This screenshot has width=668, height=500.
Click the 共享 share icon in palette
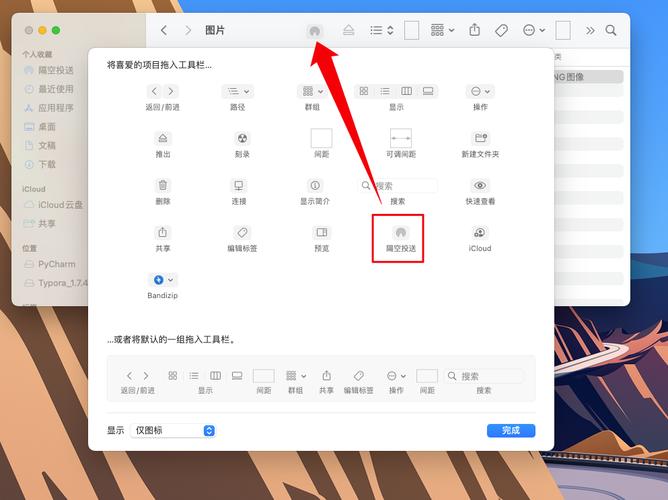pos(163,232)
